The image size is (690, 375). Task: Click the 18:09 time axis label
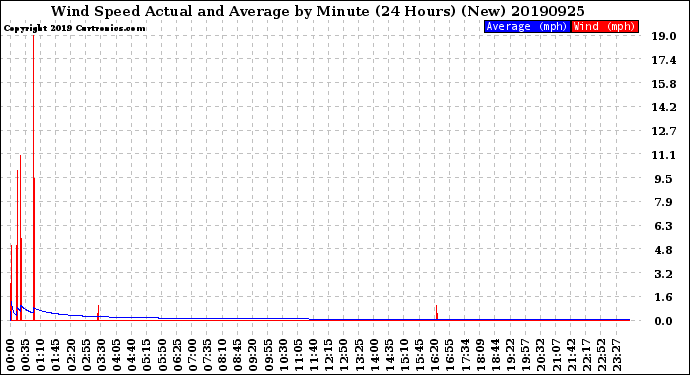click(480, 355)
